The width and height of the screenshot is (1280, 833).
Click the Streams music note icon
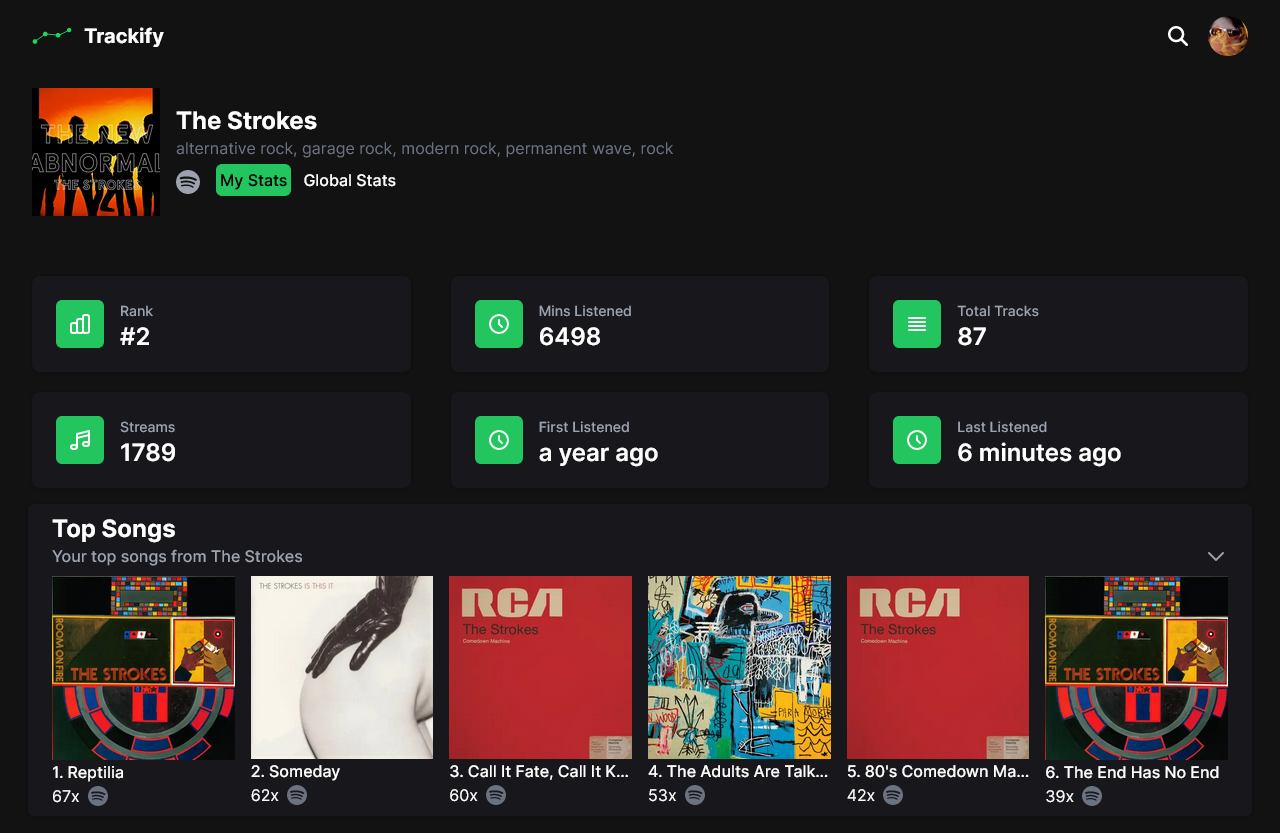pyautogui.click(x=80, y=440)
